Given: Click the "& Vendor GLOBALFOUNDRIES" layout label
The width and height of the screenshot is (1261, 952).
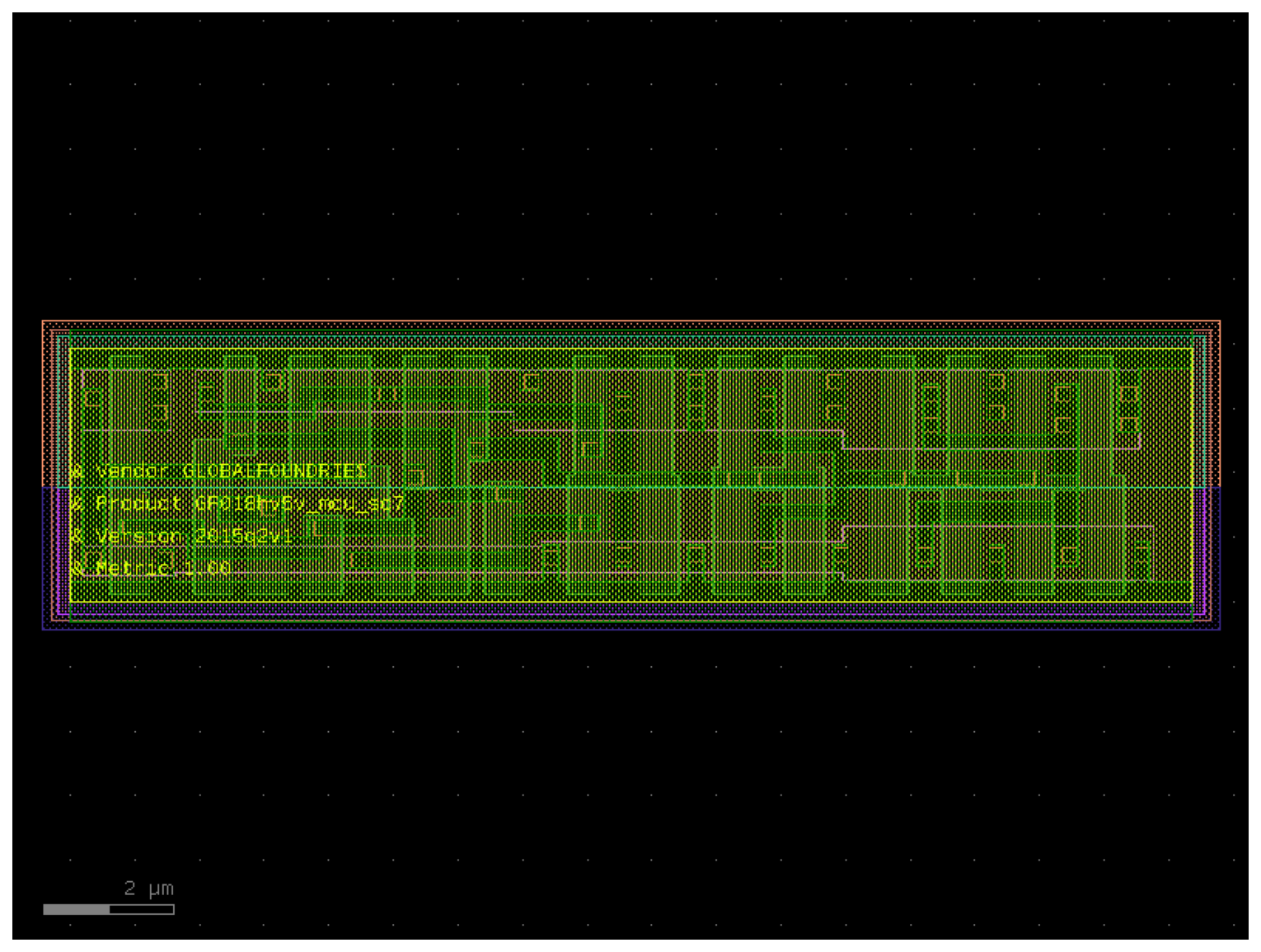Looking at the screenshot, I should point(218,471).
